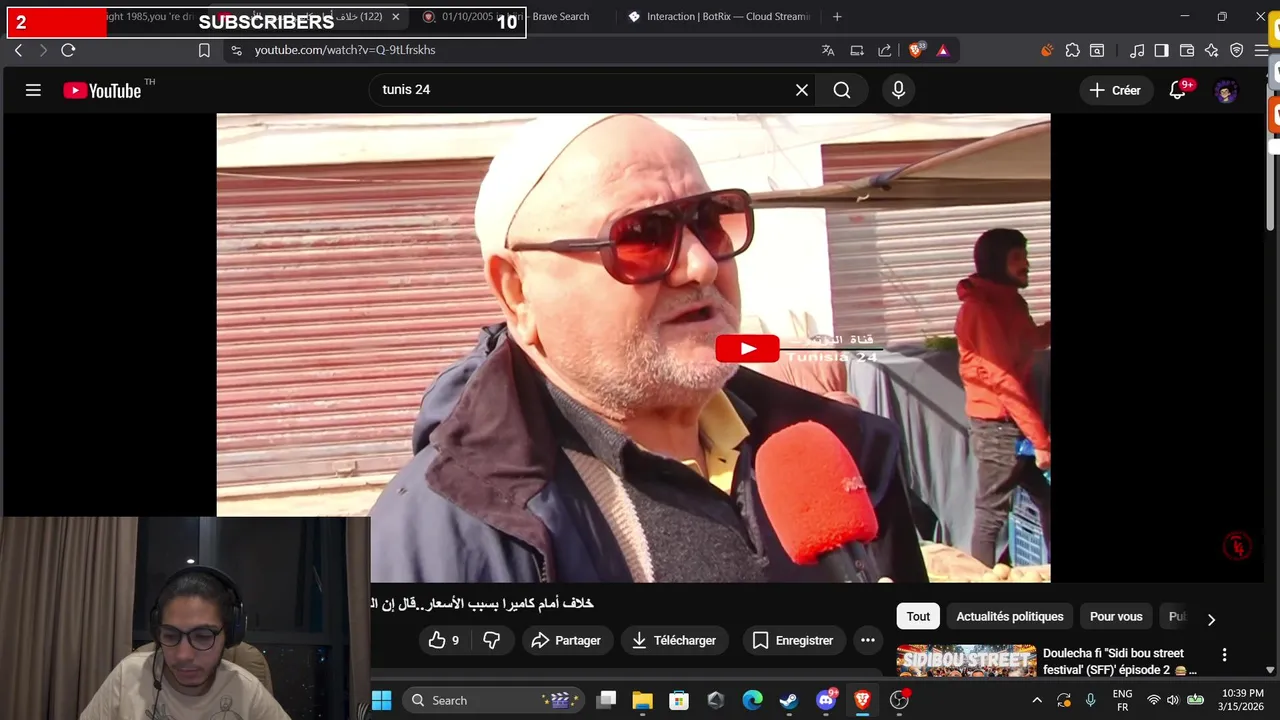This screenshot has height=720, width=1280.
Task: Click the address bar URL
Action: click(345, 50)
